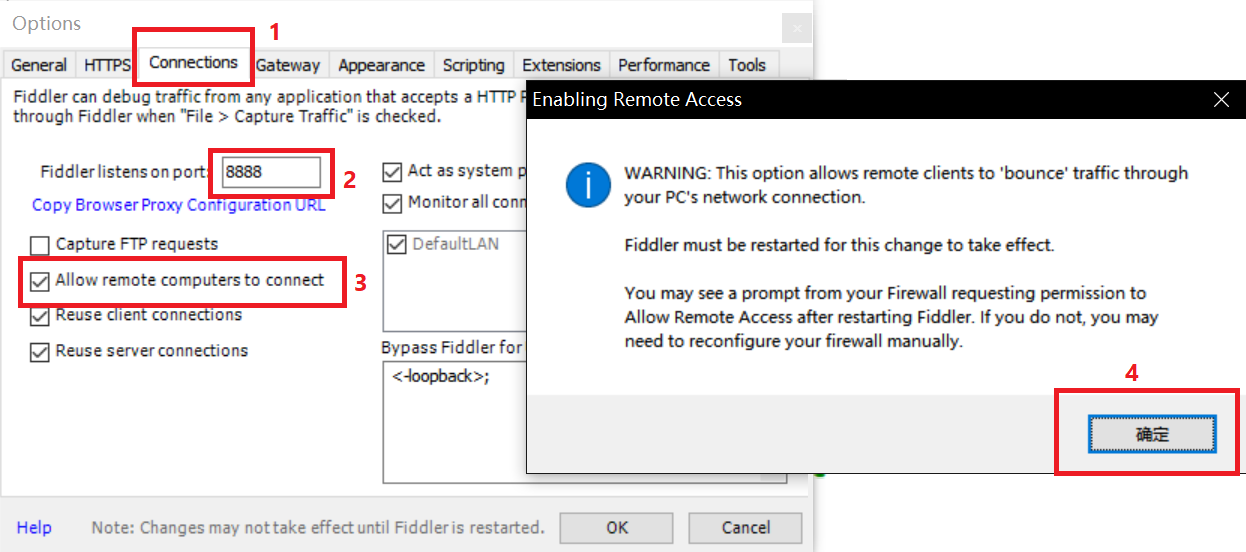This screenshot has width=1246, height=552.
Task: Open the HTTPS tab
Action: tap(106, 66)
